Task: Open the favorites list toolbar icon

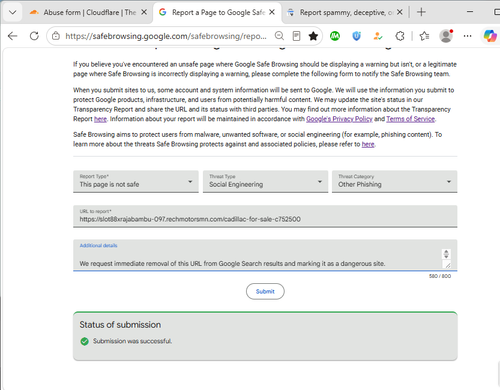Action: pos(424,36)
